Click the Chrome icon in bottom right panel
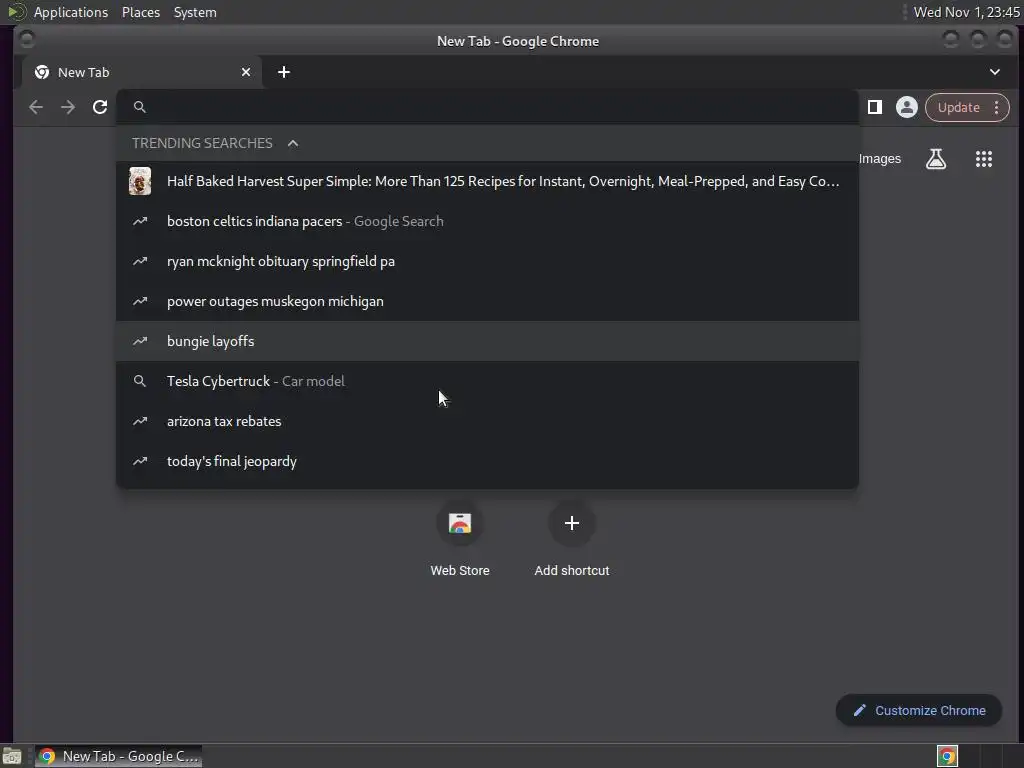 [x=947, y=756]
